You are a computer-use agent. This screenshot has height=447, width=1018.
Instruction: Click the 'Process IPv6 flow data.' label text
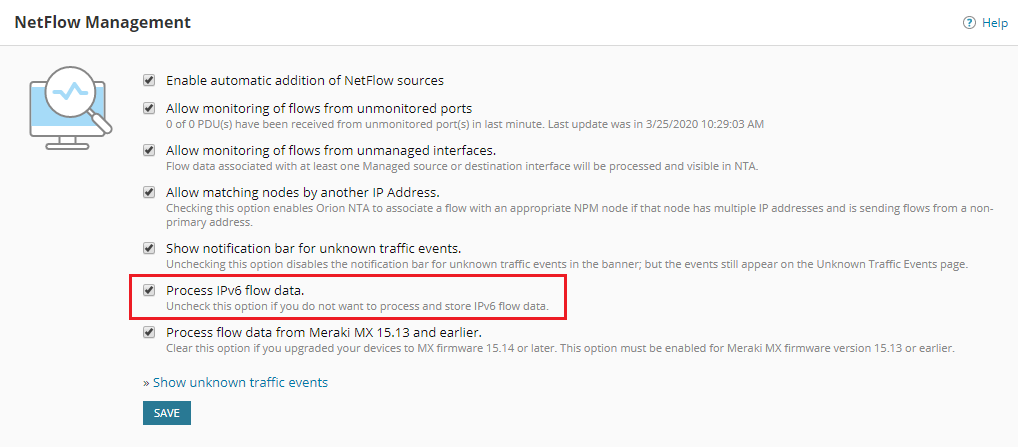click(x=235, y=290)
